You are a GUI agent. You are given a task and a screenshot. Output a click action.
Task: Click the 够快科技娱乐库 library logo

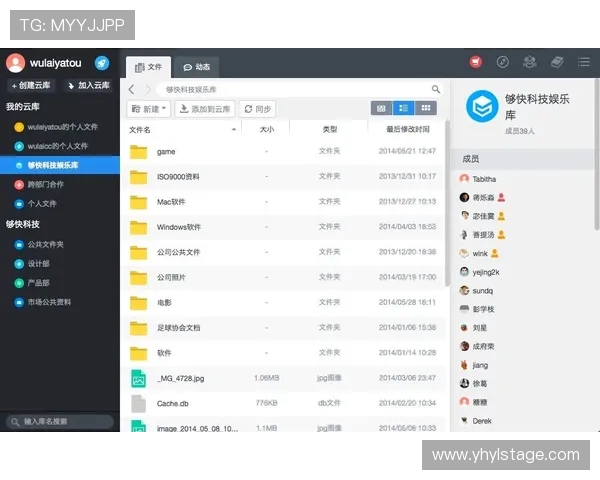tap(482, 106)
